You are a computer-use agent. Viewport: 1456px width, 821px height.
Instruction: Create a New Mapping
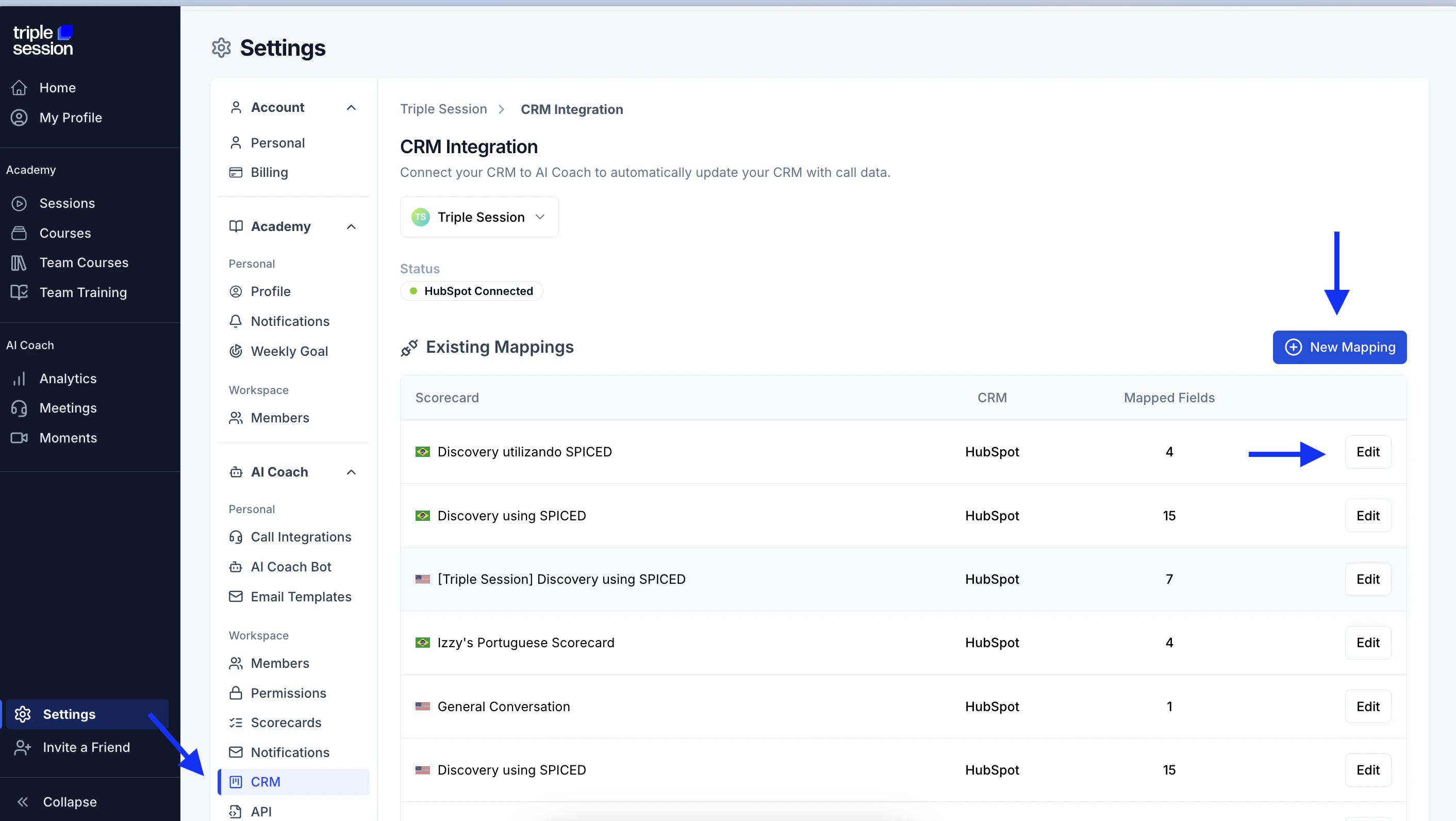1339,347
